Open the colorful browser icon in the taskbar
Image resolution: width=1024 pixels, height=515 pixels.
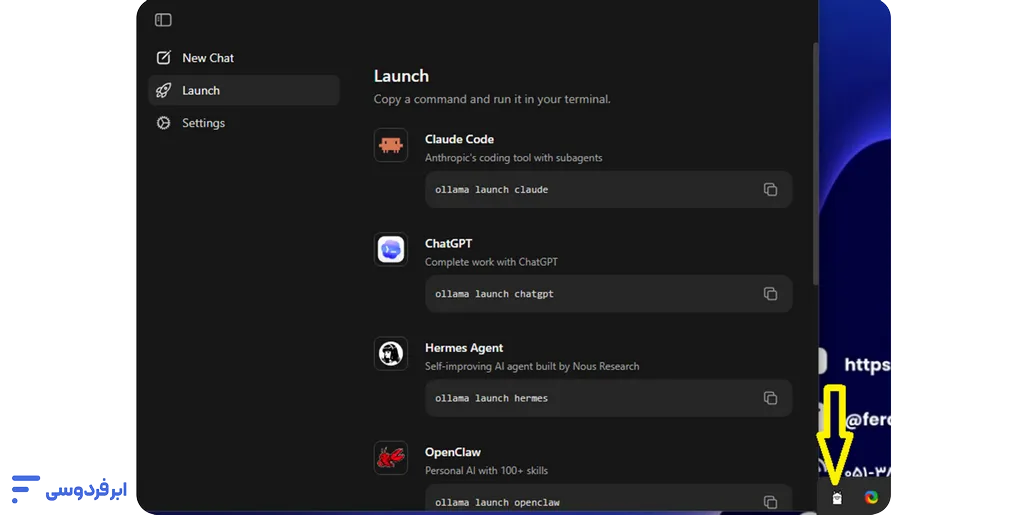(x=871, y=498)
